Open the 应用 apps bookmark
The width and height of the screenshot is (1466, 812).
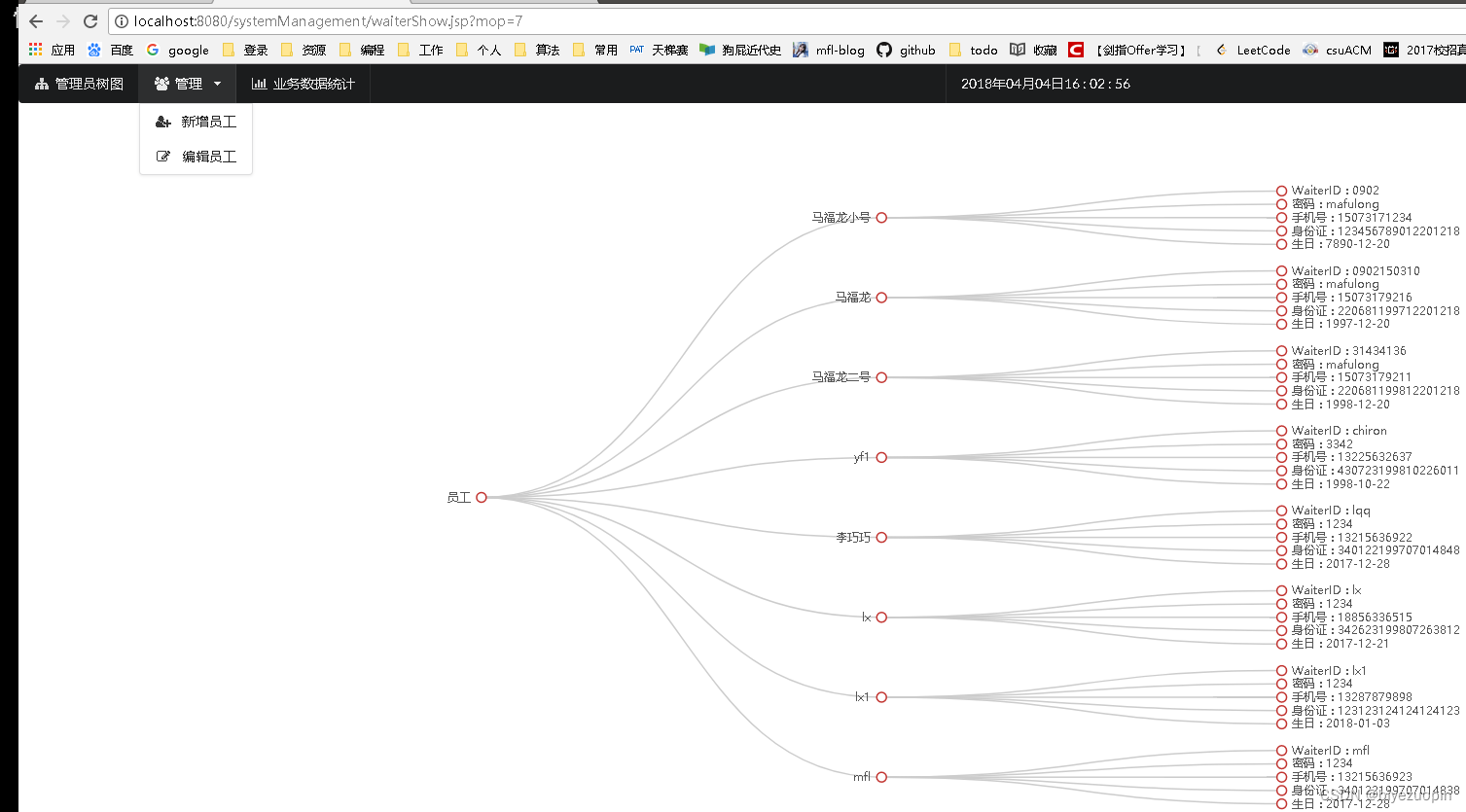pos(52,50)
